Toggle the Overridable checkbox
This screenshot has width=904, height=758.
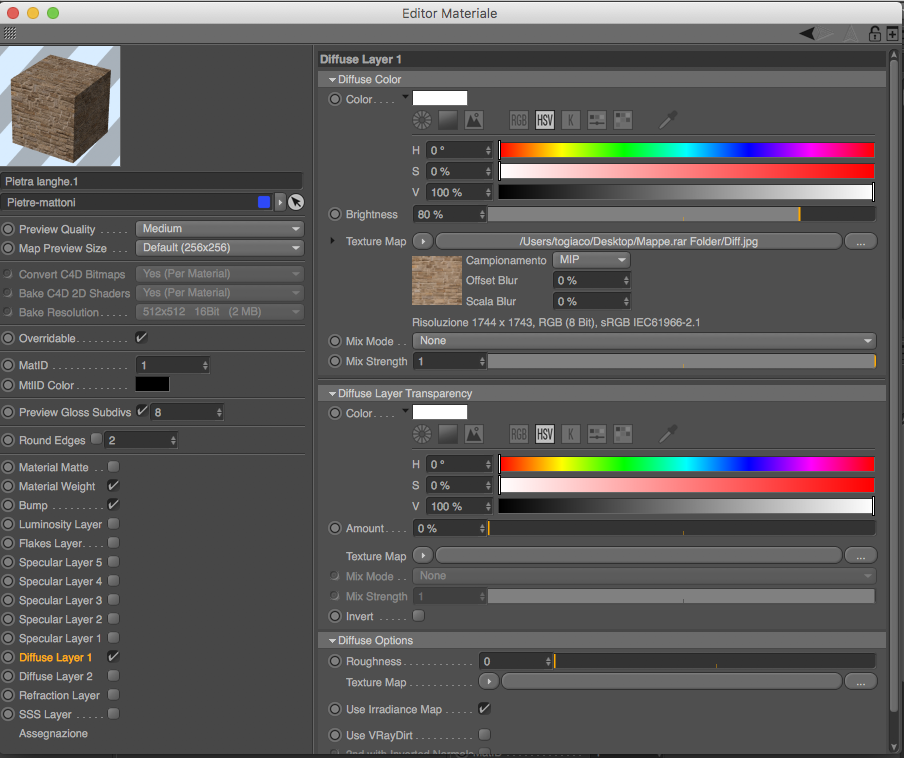point(141,338)
